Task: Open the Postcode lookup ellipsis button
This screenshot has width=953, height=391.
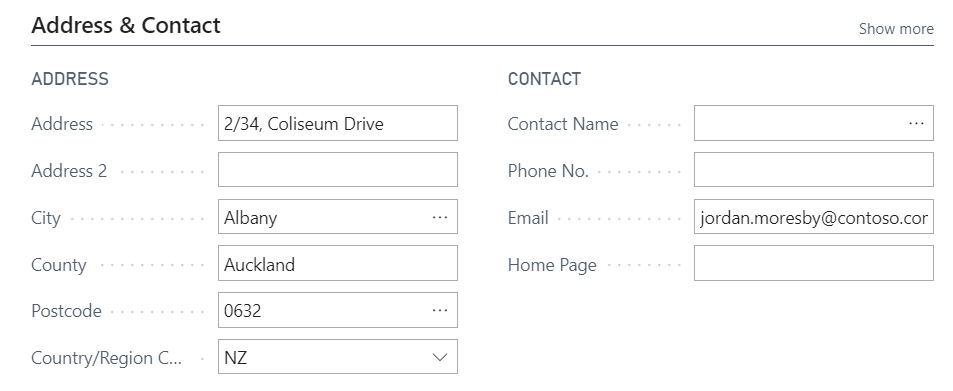Action: pos(439,310)
